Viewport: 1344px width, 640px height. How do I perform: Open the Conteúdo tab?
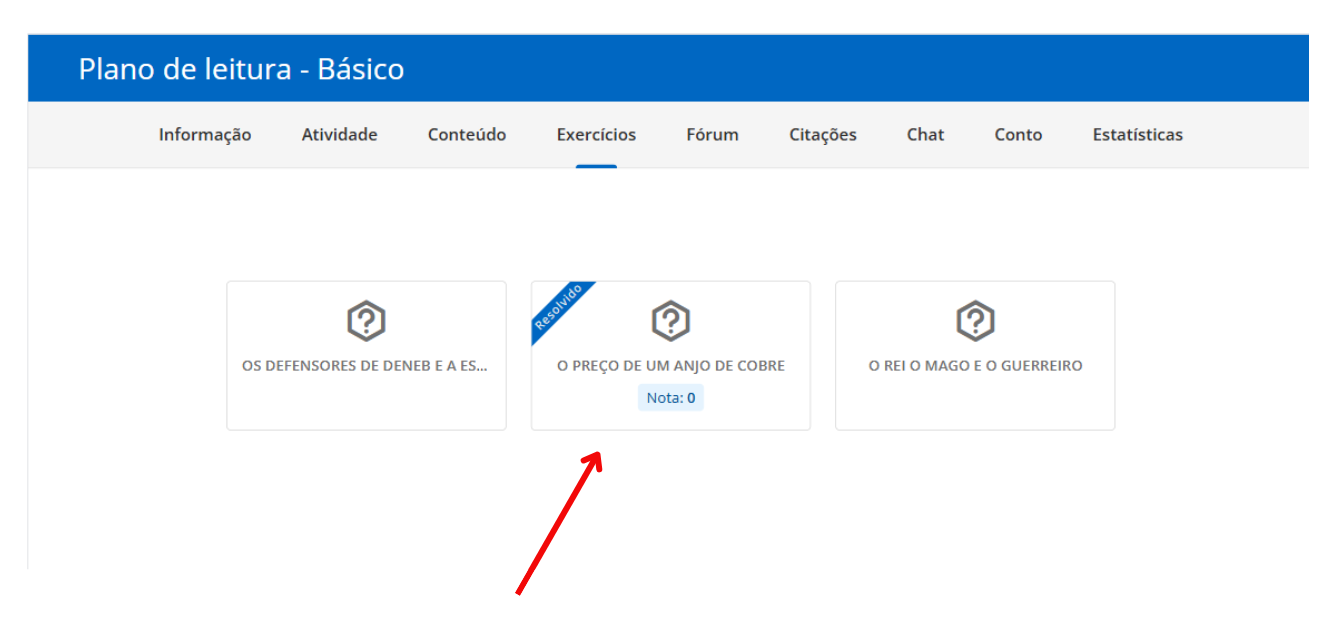[x=467, y=135]
